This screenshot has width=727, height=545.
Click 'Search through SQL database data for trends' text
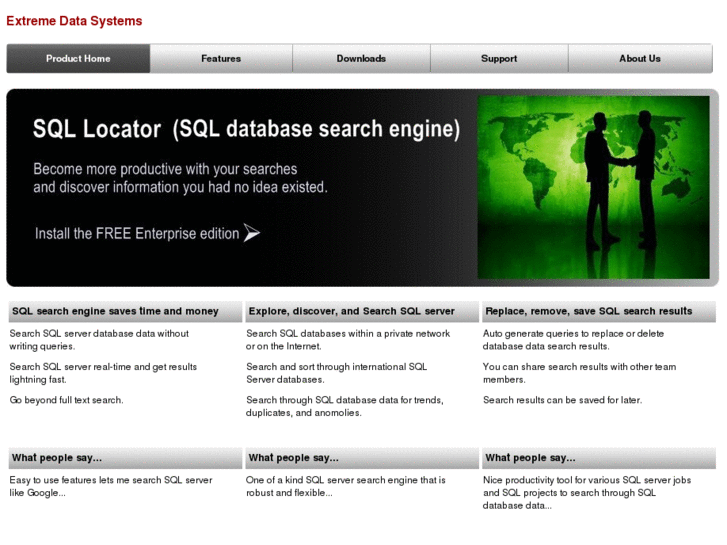pos(344,406)
